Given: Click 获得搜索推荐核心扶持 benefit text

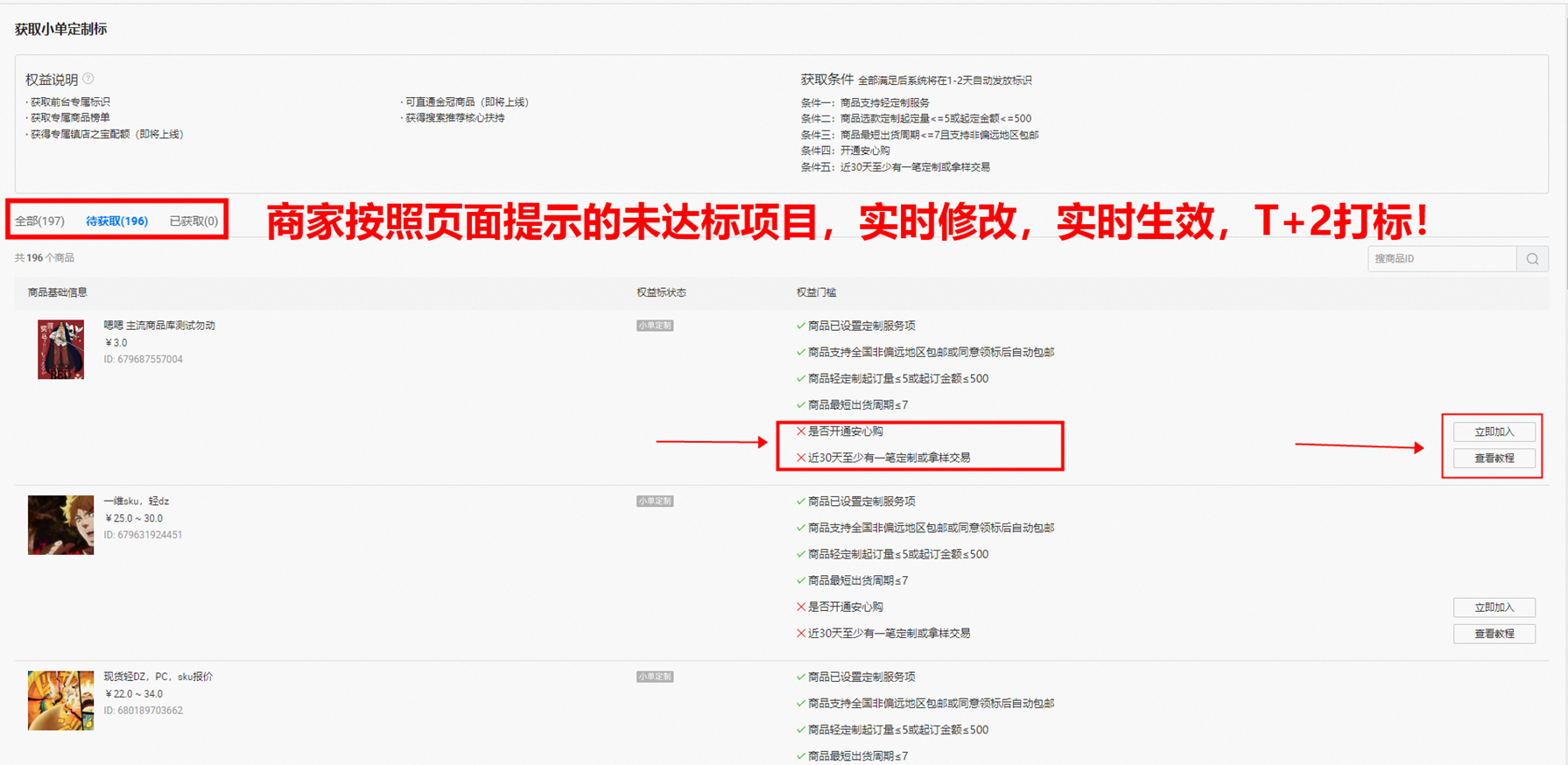Looking at the screenshot, I should coord(454,117).
